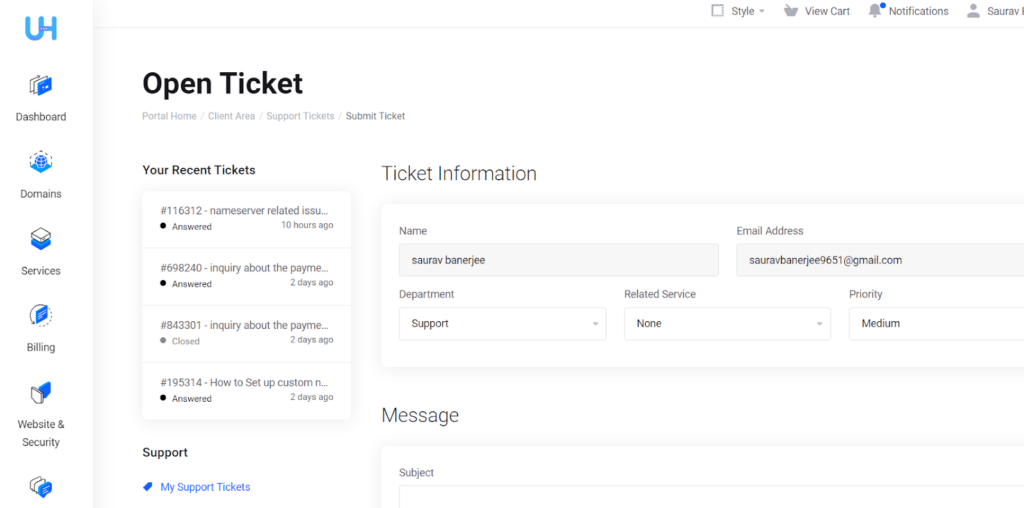Click the Submit Ticket breadcrumb text
Image resolution: width=1024 pixels, height=508 pixels.
(x=376, y=116)
